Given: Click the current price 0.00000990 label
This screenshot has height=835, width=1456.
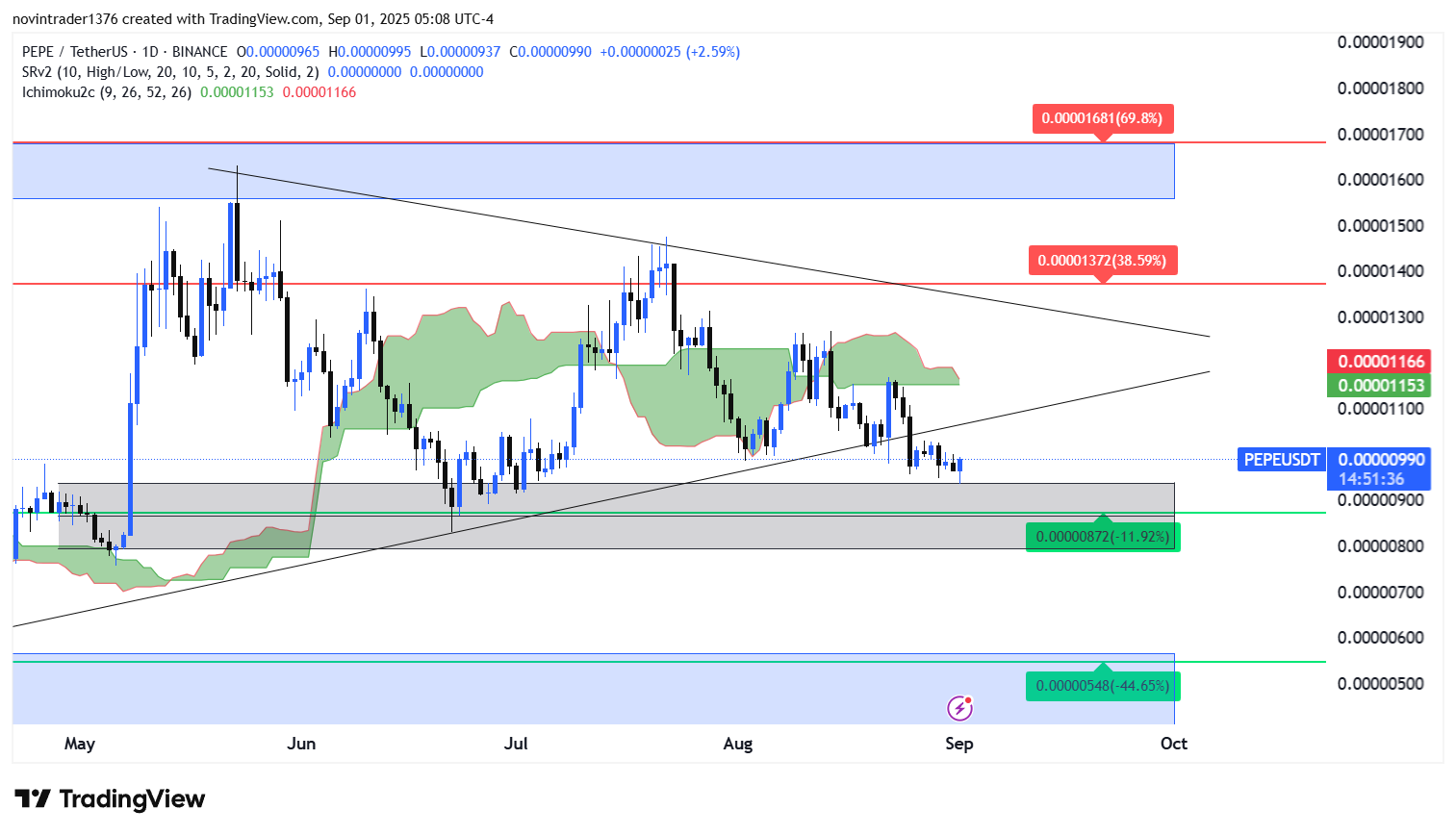Looking at the screenshot, I should (1381, 460).
